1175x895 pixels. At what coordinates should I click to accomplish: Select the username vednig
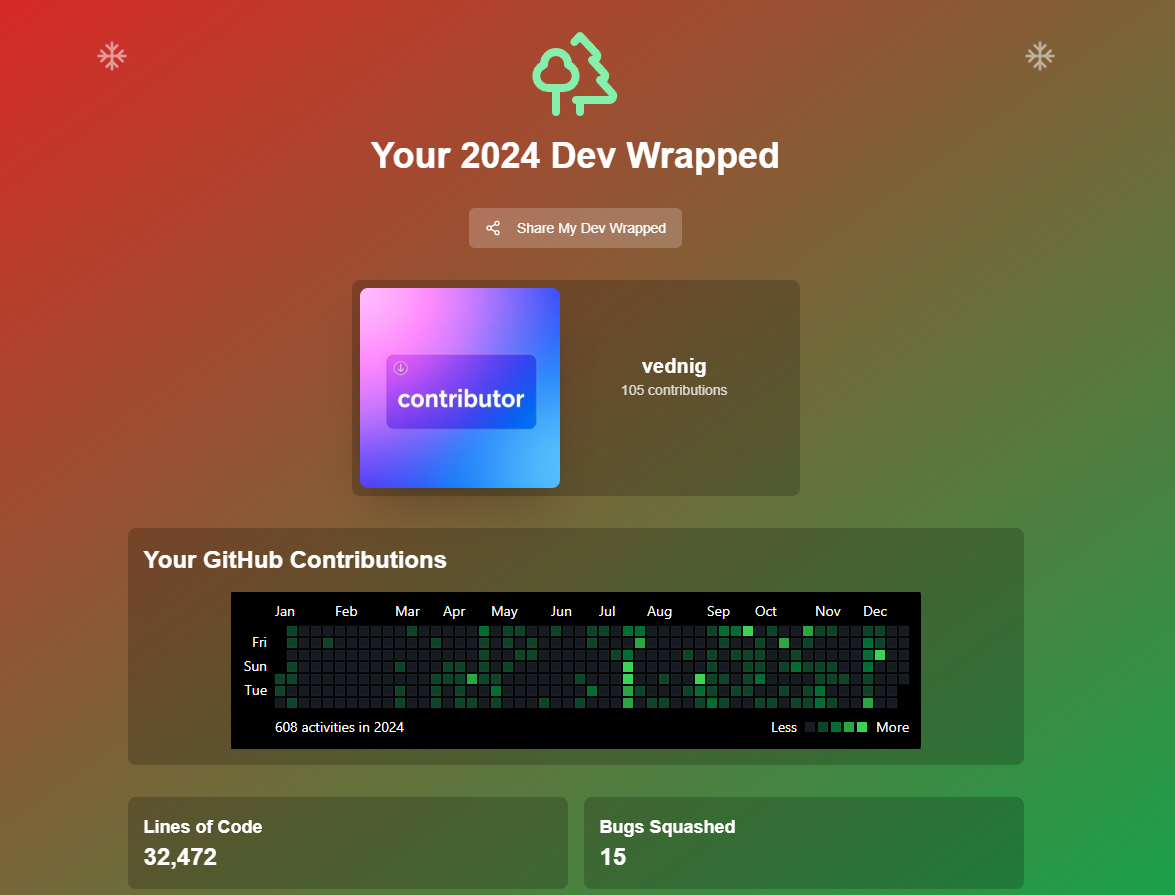click(x=674, y=366)
